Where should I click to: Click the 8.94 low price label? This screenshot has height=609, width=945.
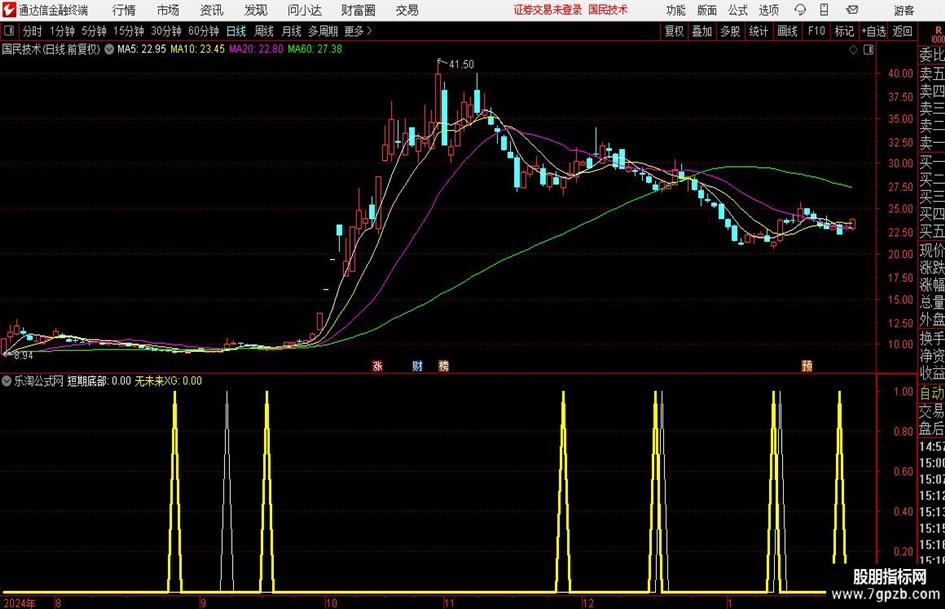23,356
